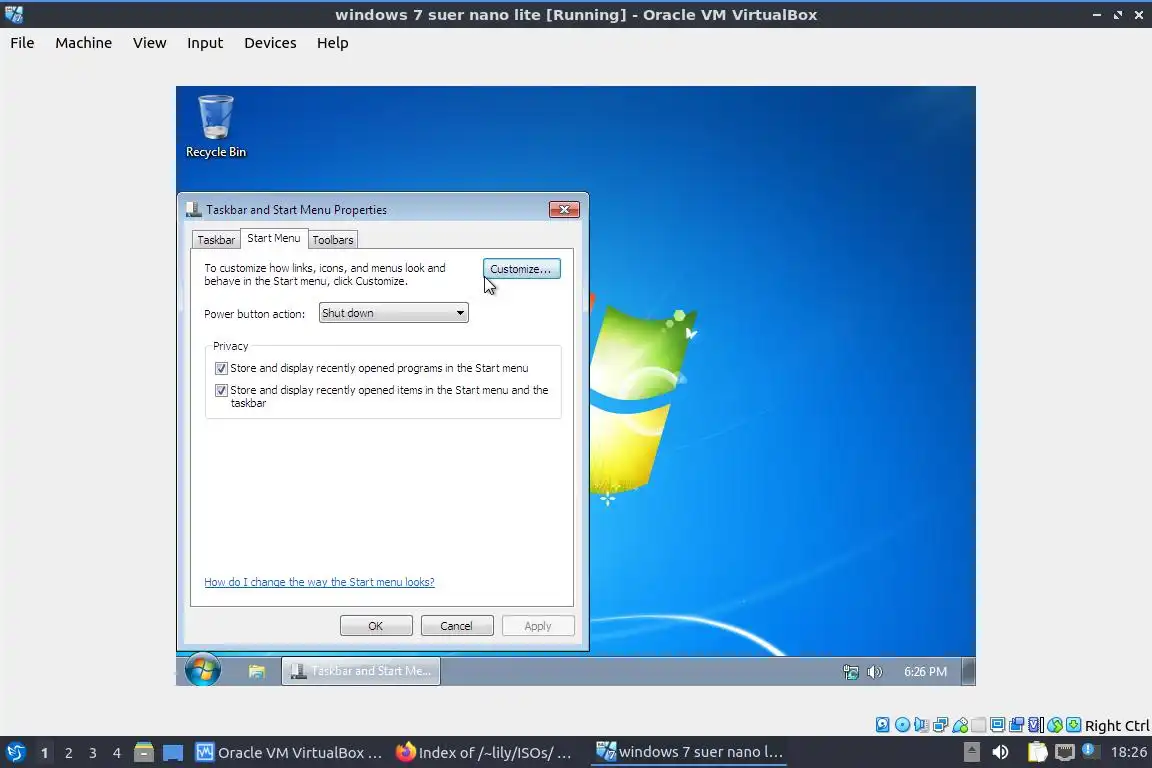Close the Taskbar and Start Menu Properties dialog
The height and width of the screenshot is (768, 1152).
[x=564, y=209]
